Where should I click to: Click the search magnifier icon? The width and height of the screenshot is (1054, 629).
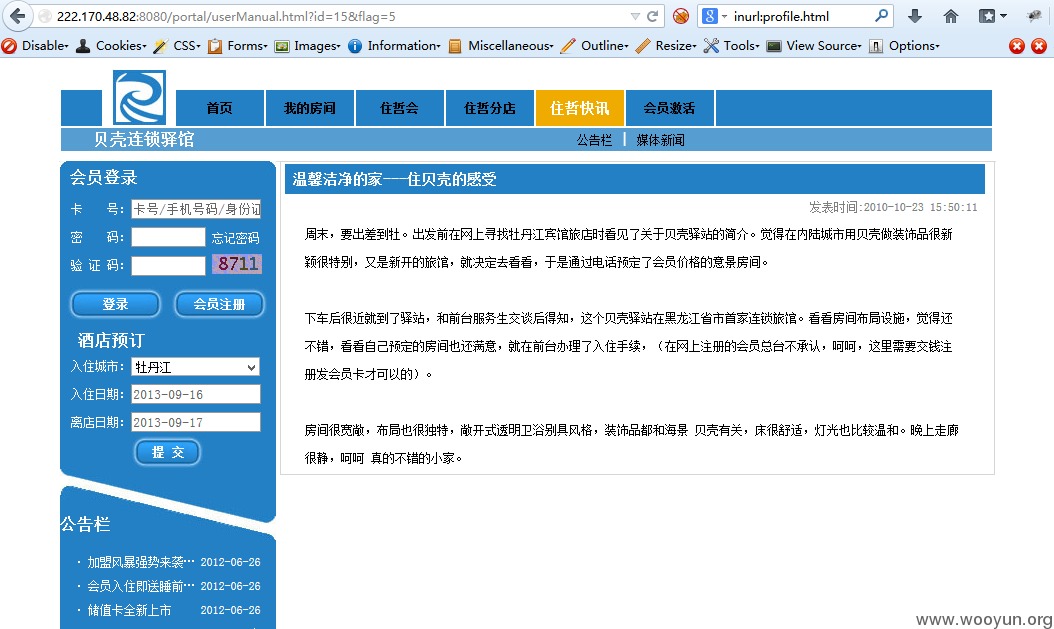[881, 15]
